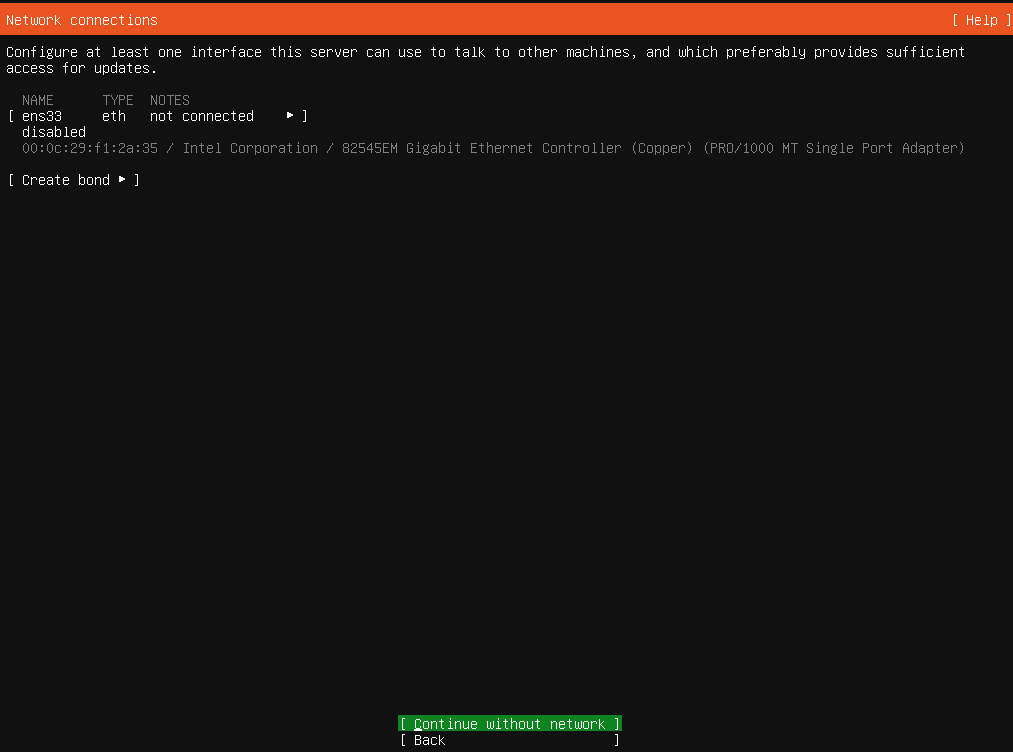
Task: Click the "disabled" status under ens33
Action: click(x=54, y=132)
